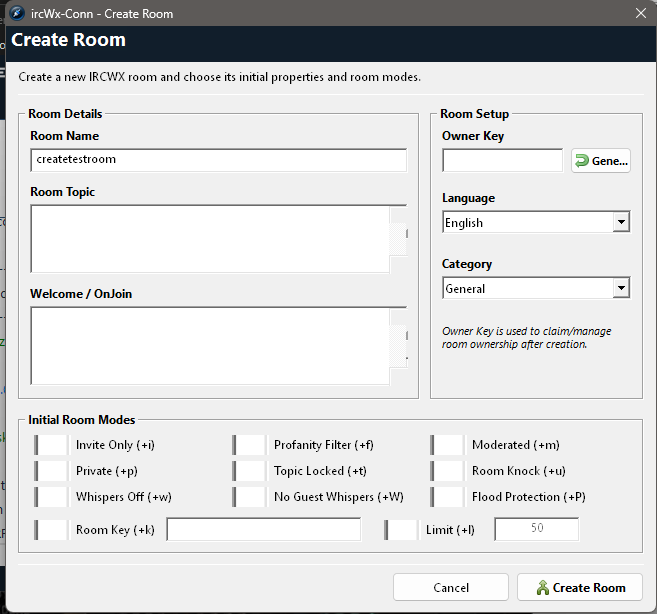
Task: Click the Room Setup group title
Action: tap(474, 114)
